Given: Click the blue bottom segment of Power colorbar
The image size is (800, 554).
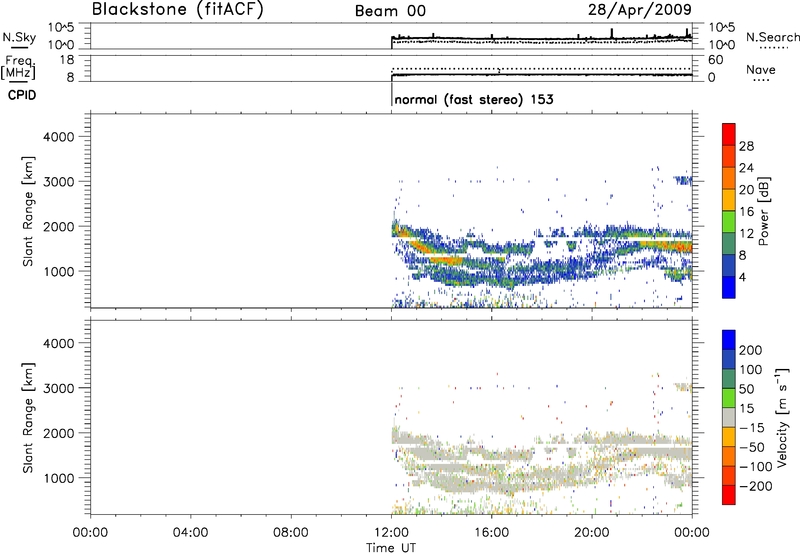Looking at the screenshot, I should [x=729, y=287].
